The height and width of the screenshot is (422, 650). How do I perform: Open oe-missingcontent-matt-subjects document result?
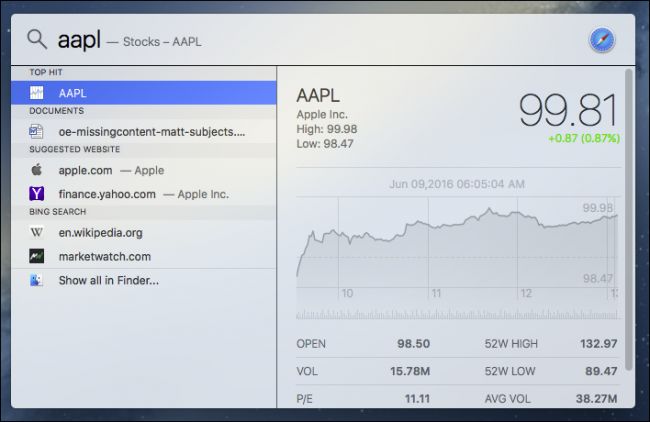144,131
